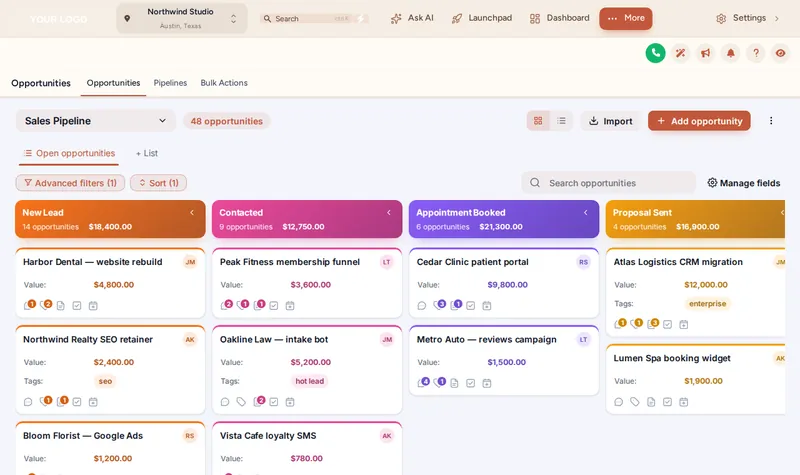Open conversations icon on Oakline Law card
The height and width of the screenshot is (475, 800).
225,402
